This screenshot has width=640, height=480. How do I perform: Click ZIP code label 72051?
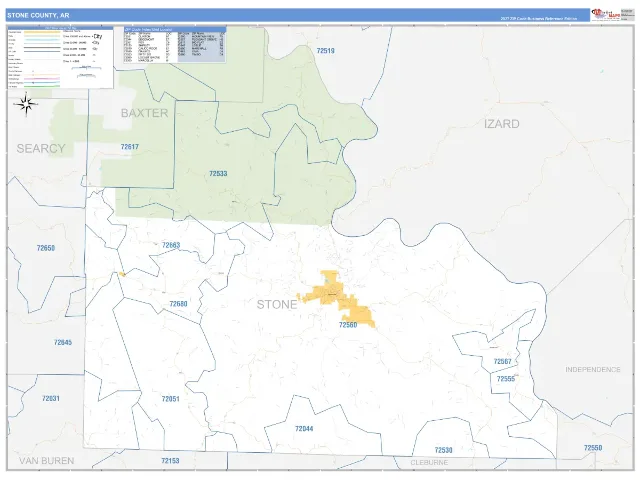pyautogui.click(x=171, y=399)
